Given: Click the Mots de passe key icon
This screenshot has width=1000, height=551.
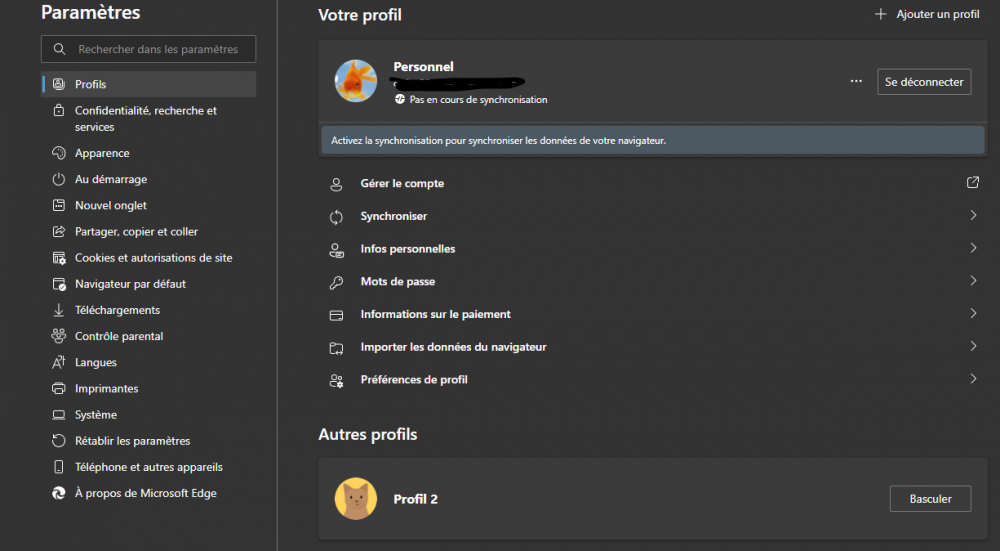Looking at the screenshot, I should [x=336, y=283].
